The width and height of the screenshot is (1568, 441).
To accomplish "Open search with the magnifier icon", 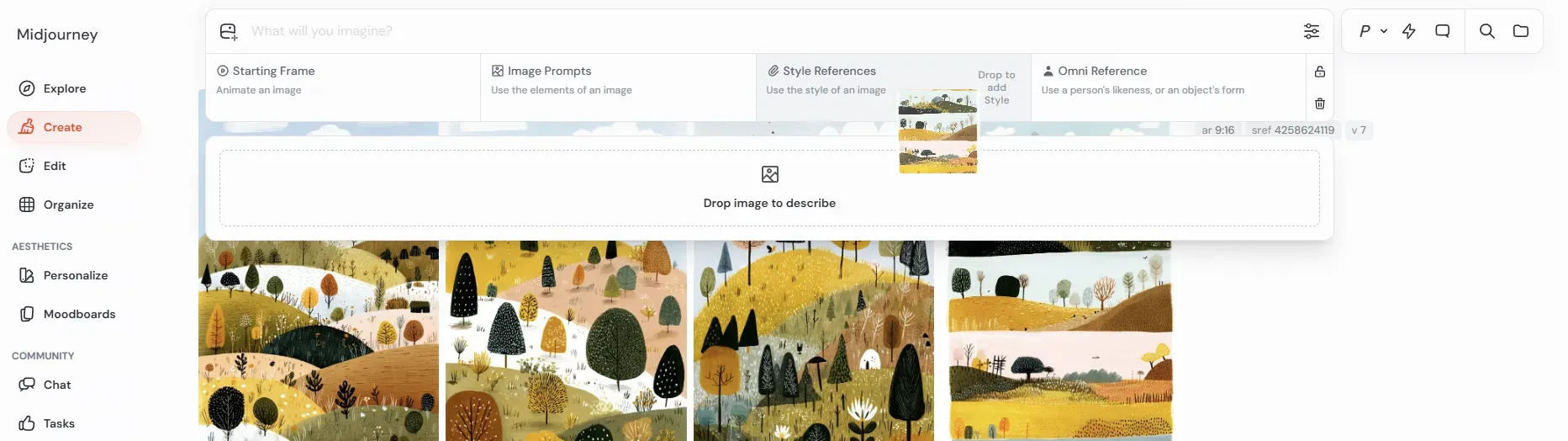I will tap(1487, 31).
